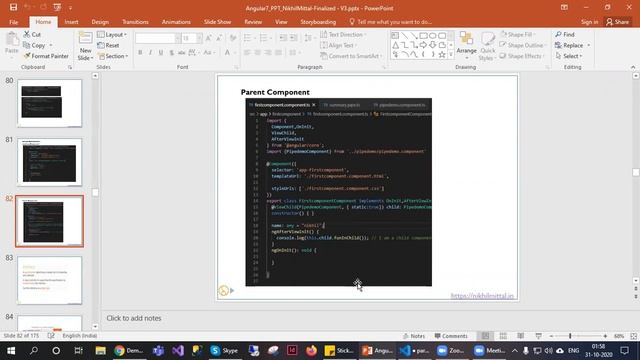
Task: Decrease font size with smaller A icon
Action: tap(219, 38)
